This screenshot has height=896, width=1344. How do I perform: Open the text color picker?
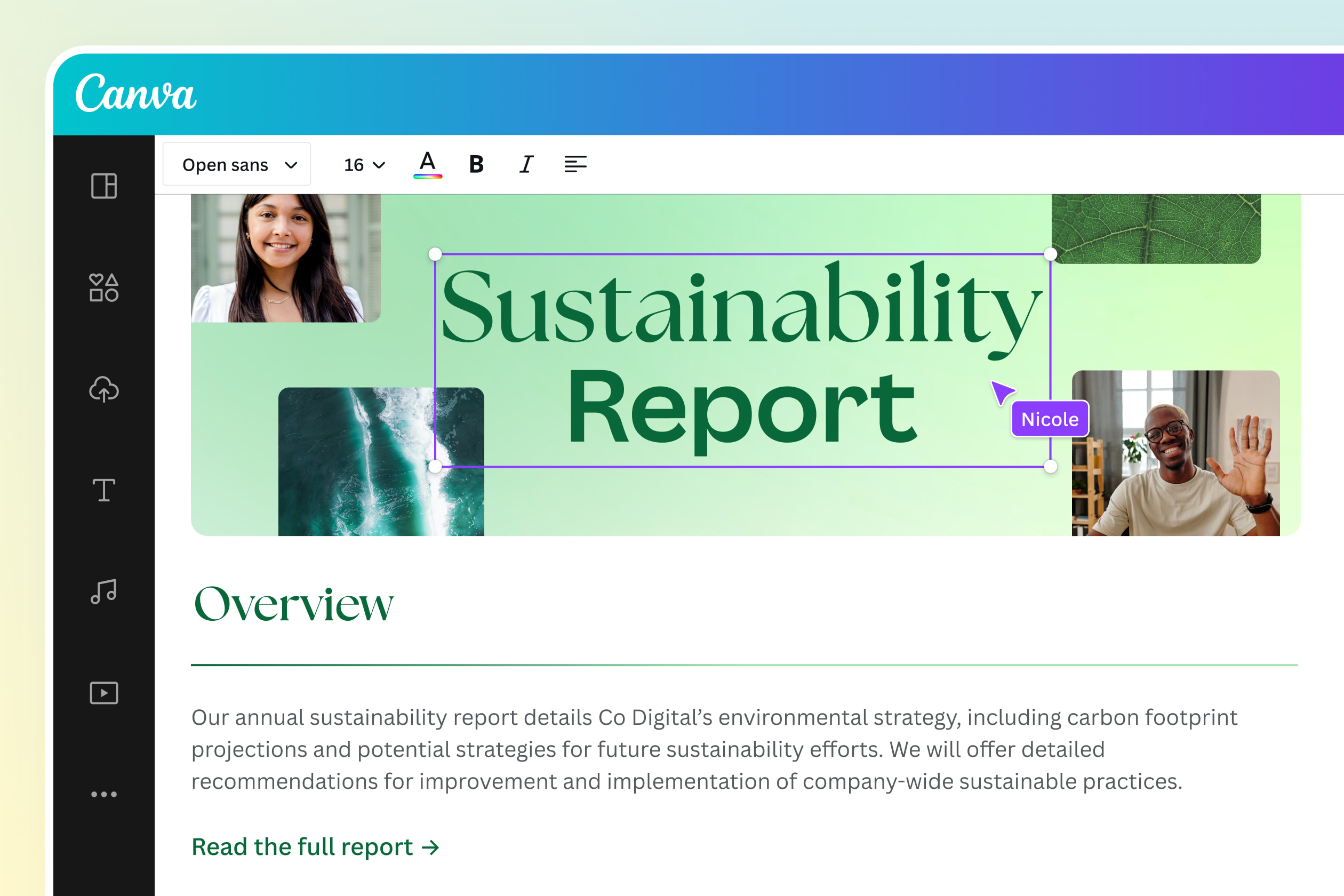click(x=427, y=165)
